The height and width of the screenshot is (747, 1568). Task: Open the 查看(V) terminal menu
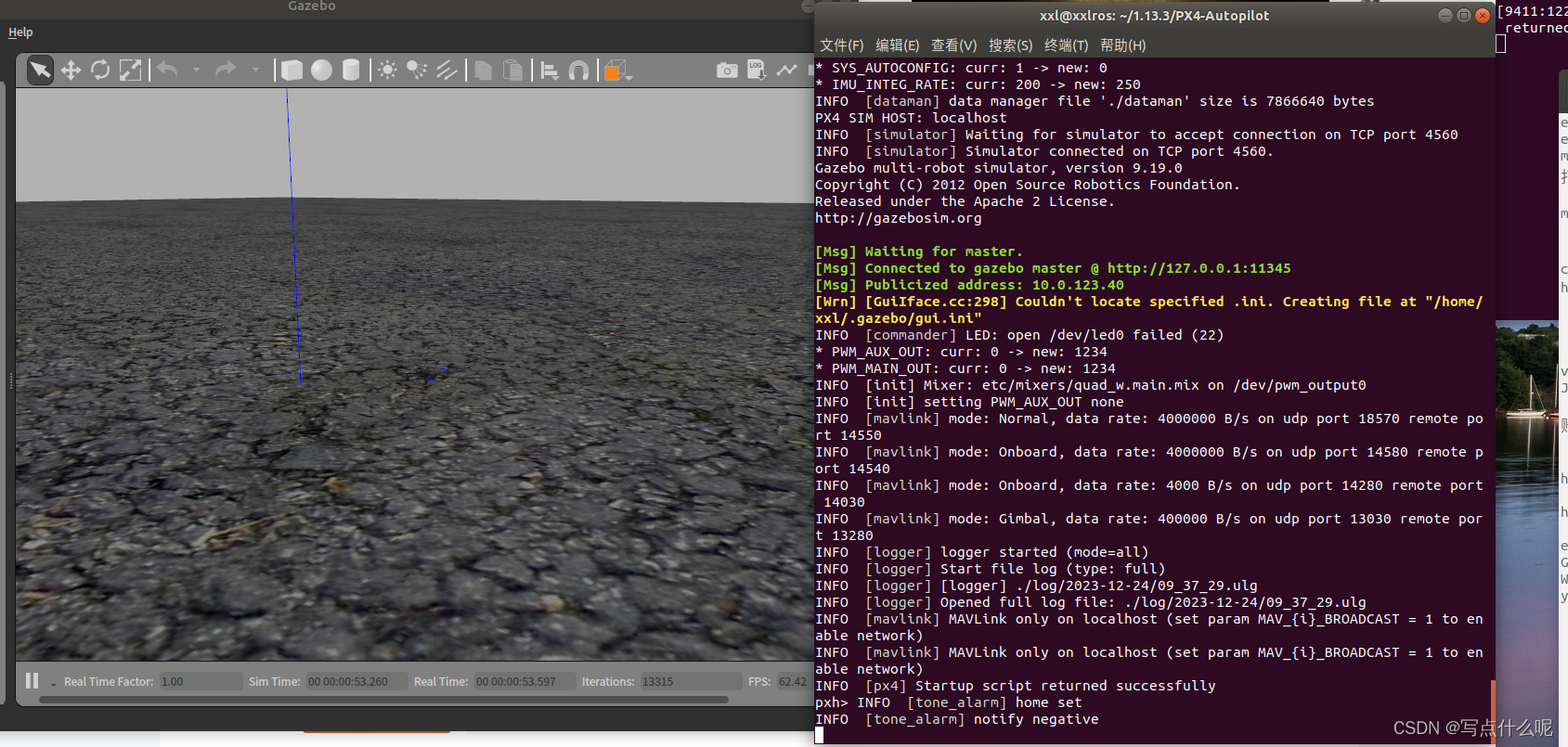pyautogui.click(x=953, y=45)
